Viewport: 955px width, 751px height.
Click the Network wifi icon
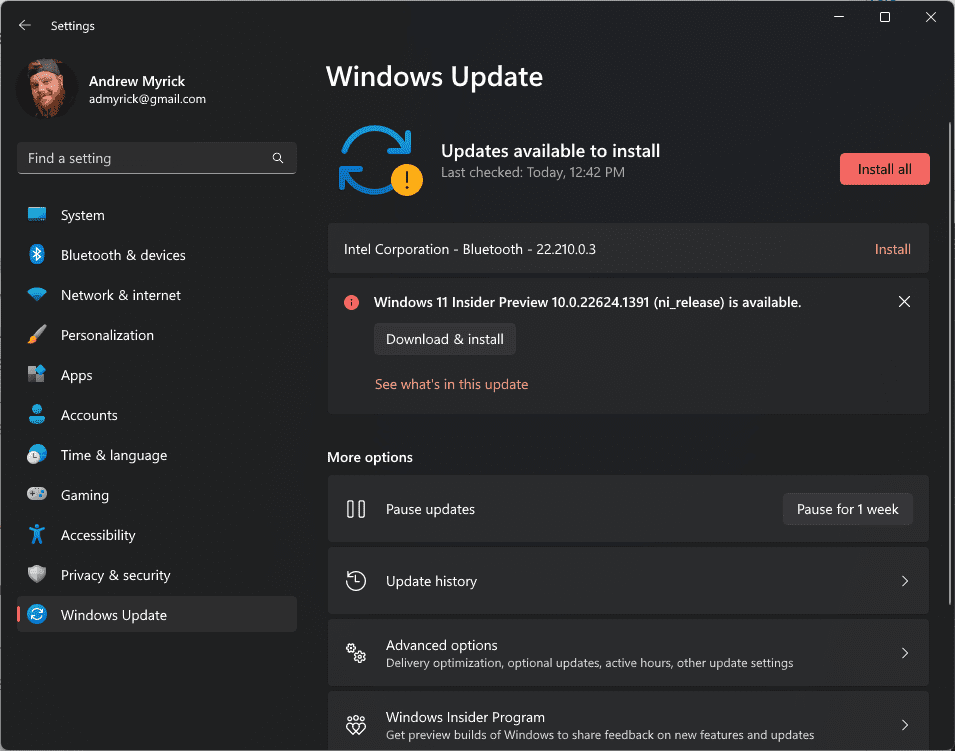[x=37, y=295]
